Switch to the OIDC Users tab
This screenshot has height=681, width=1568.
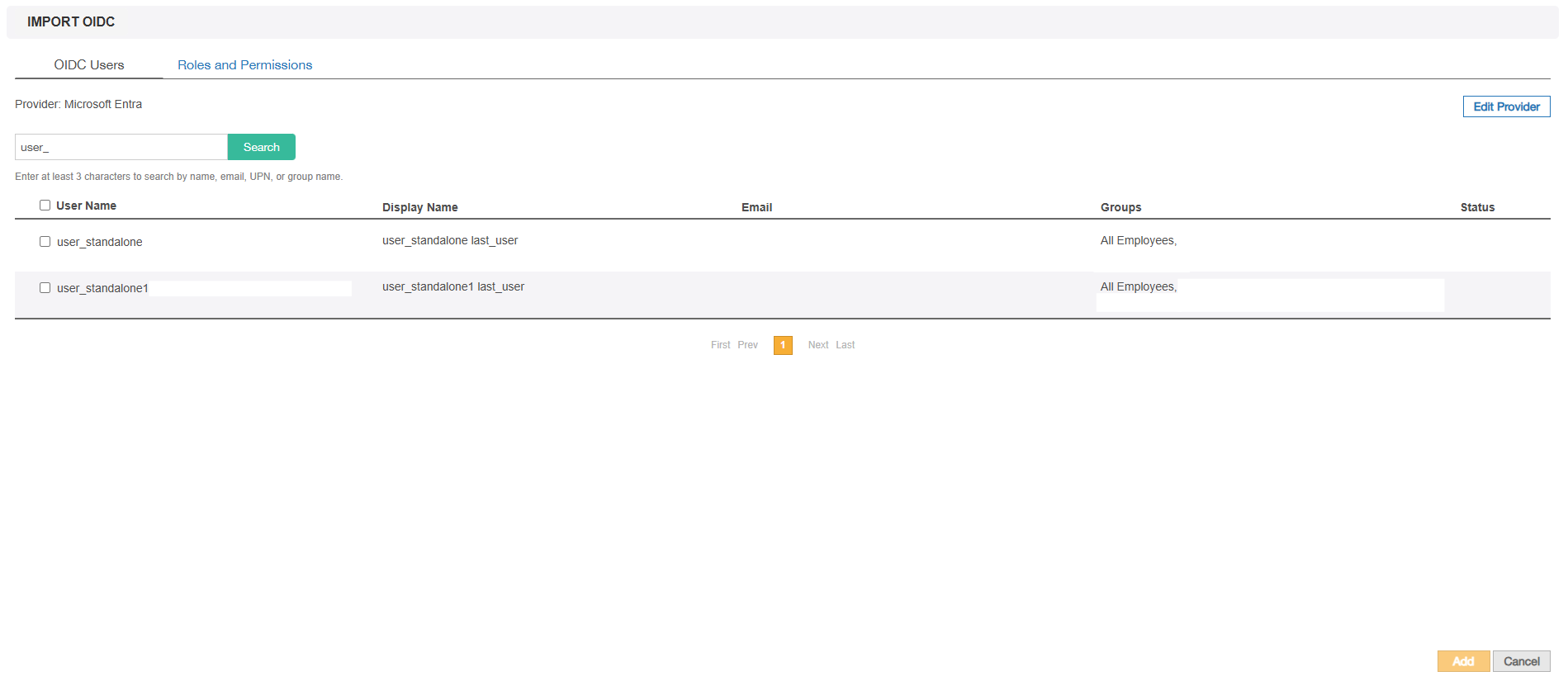(89, 65)
